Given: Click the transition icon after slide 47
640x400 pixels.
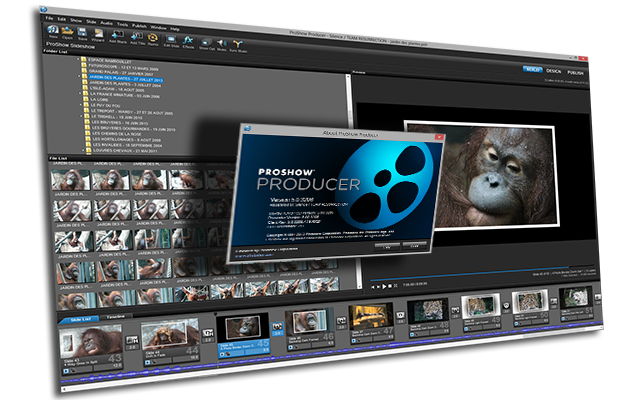Looking at the screenshot, I should click(400, 317).
